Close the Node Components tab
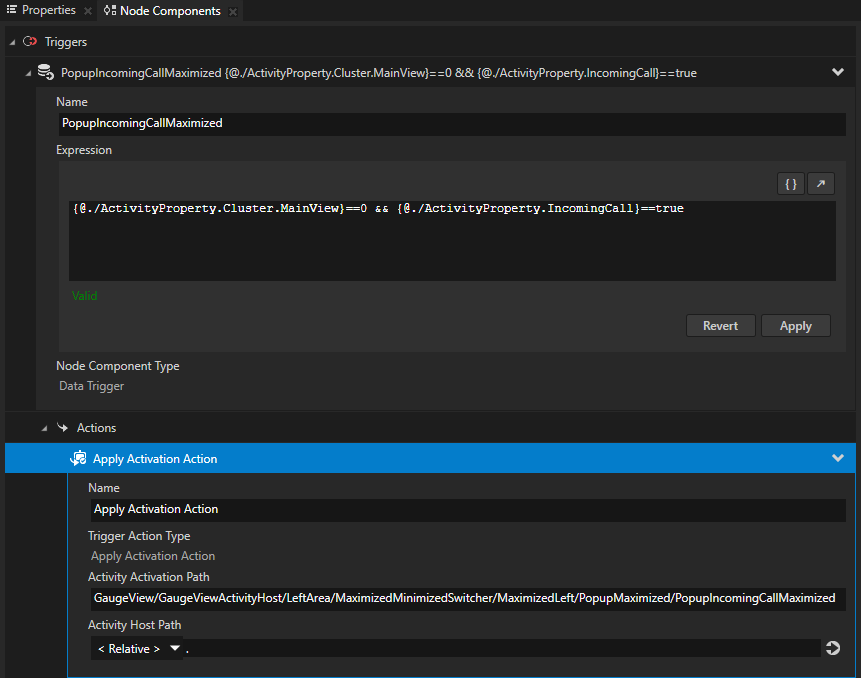 point(233,11)
